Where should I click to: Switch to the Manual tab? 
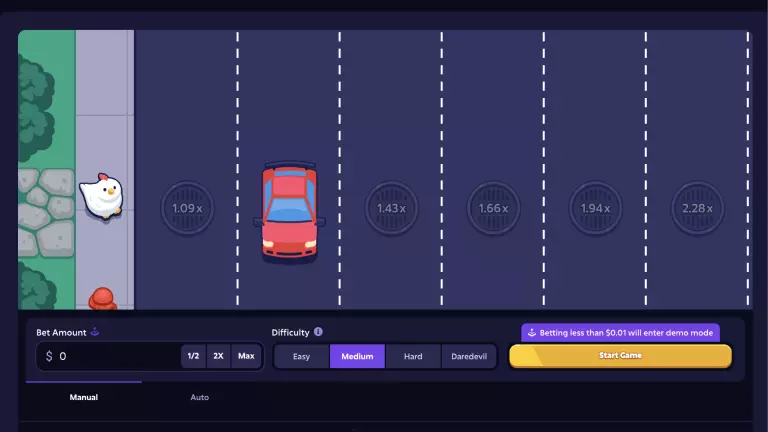point(83,397)
